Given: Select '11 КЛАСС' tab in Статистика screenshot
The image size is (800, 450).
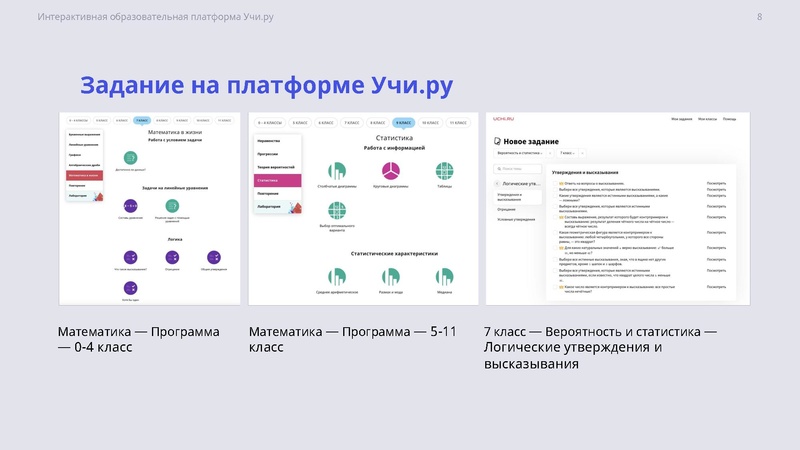Looking at the screenshot, I should coord(458,123).
